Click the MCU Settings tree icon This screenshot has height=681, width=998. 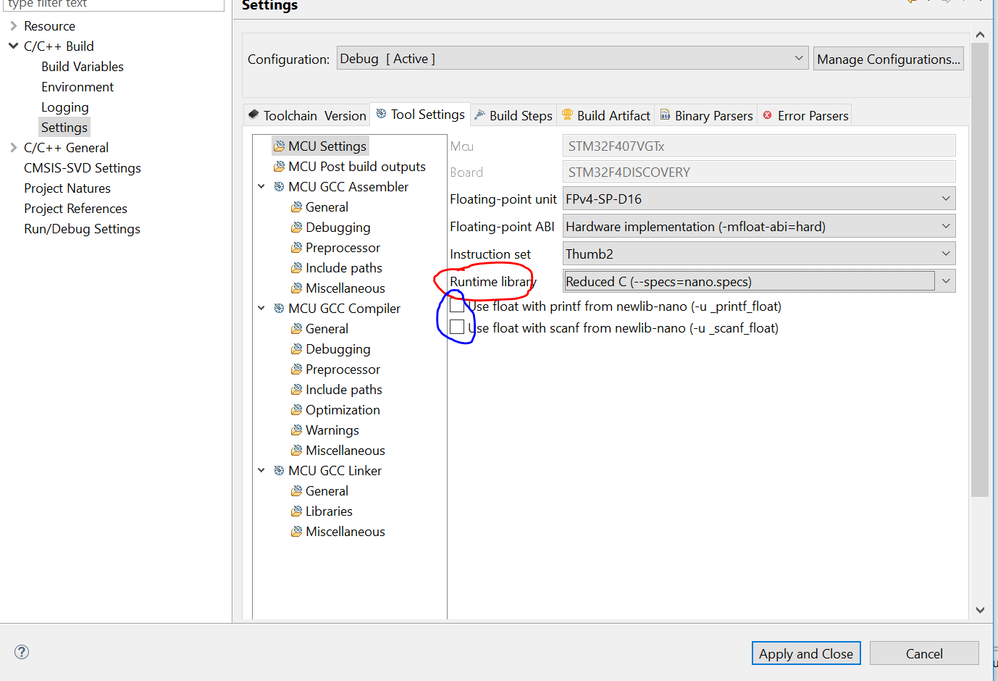[279, 147]
